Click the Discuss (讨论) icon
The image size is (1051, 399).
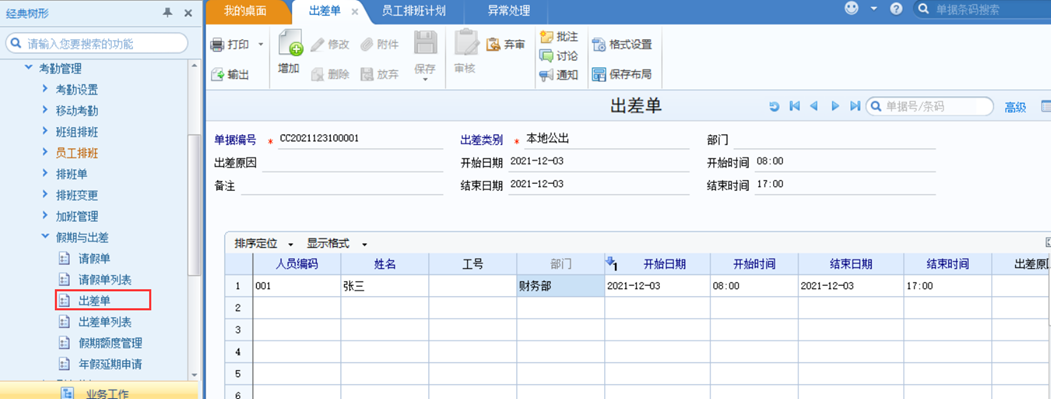(x=547, y=56)
